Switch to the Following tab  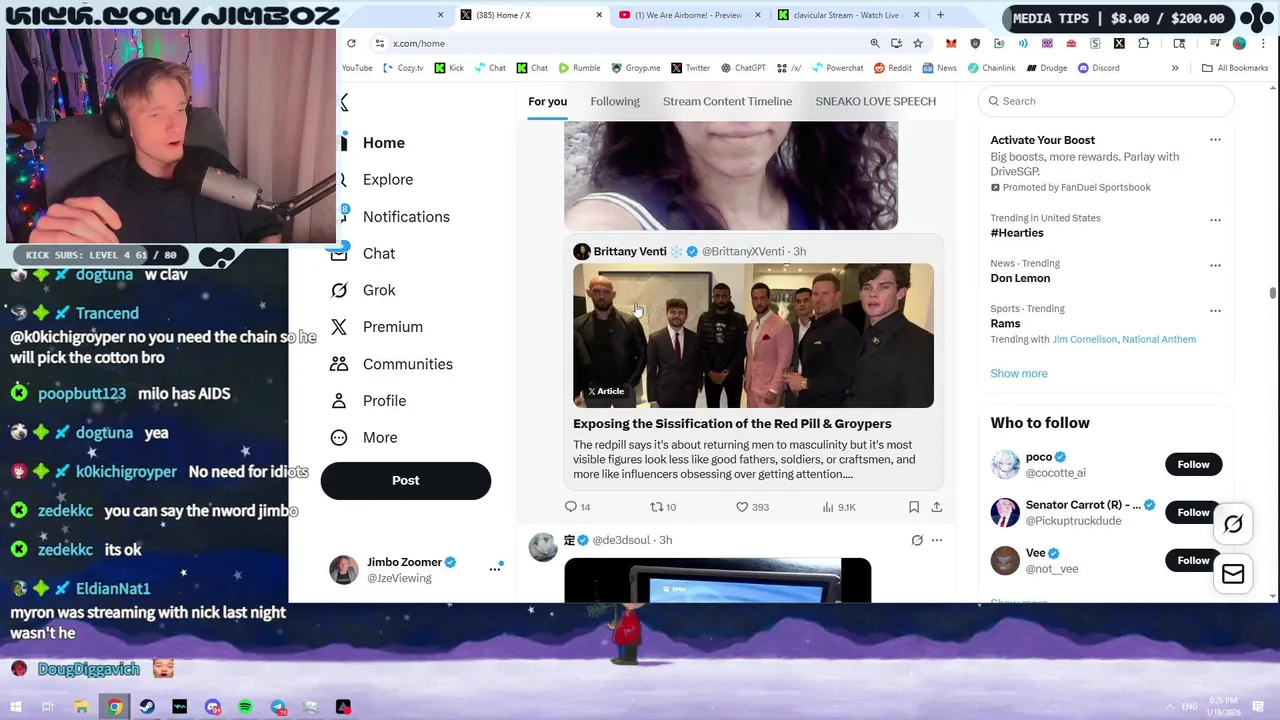pyautogui.click(x=615, y=101)
